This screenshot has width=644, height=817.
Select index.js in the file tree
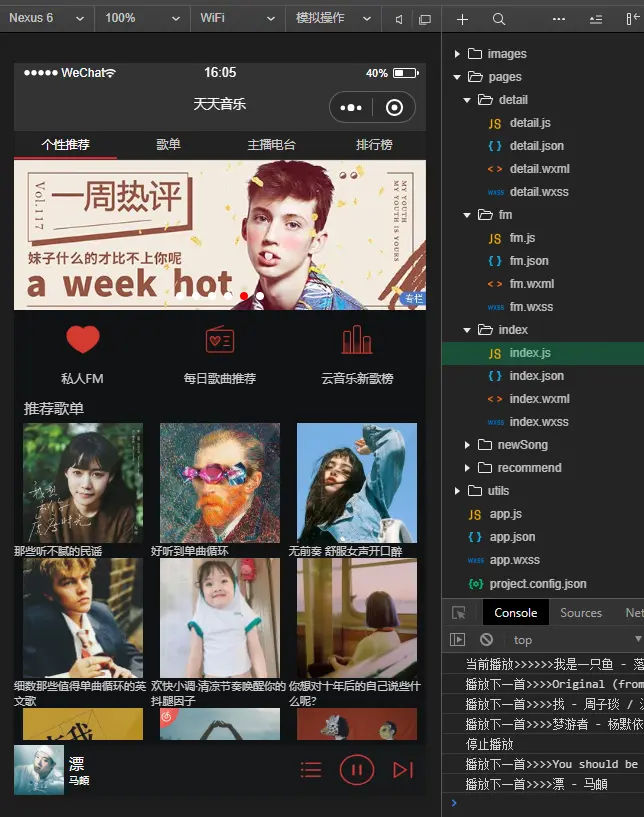pos(543,353)
